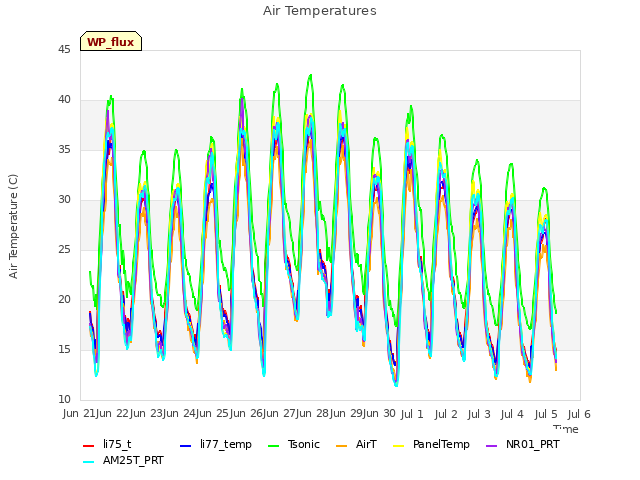Click the Jun 21 x-axis date label
This screenshot has height=480, width=640.
tap(80, 413)
